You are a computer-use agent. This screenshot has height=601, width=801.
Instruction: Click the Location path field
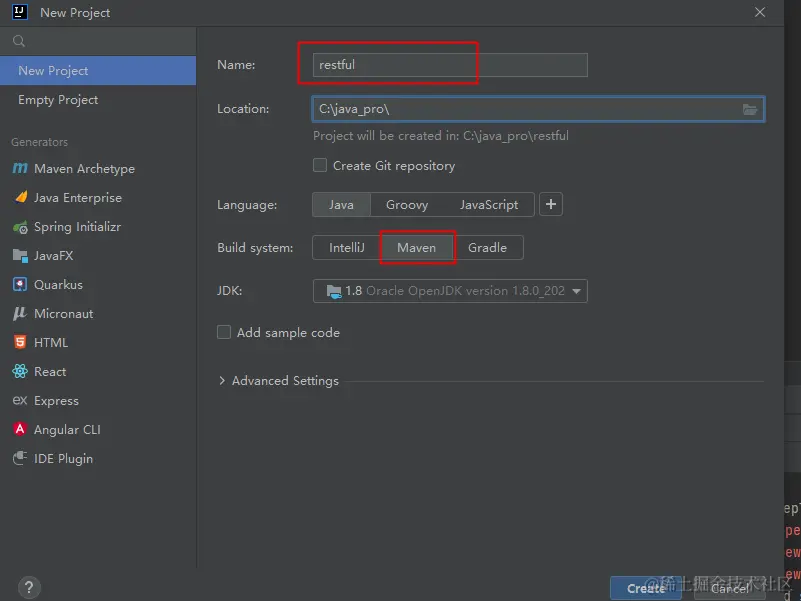click(x=538, y=109)
